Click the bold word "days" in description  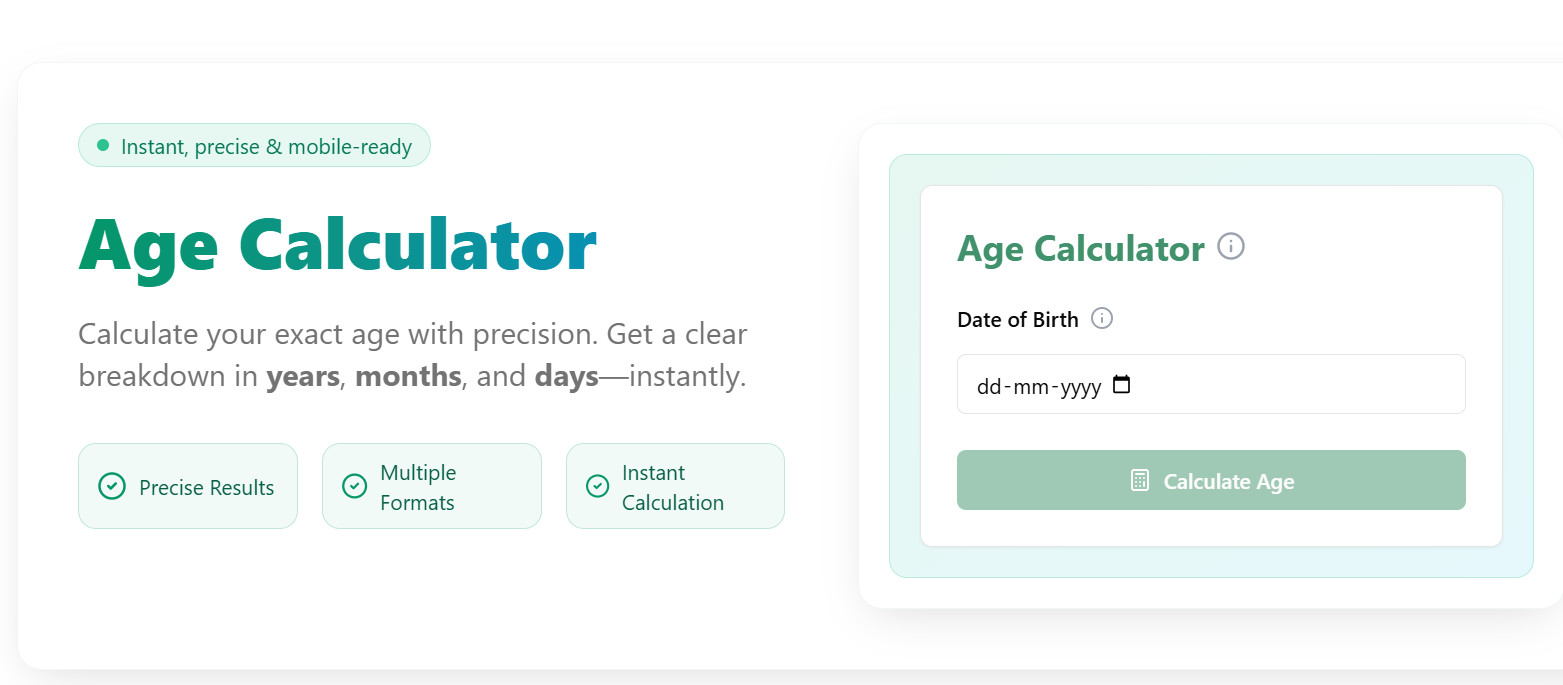566,378
